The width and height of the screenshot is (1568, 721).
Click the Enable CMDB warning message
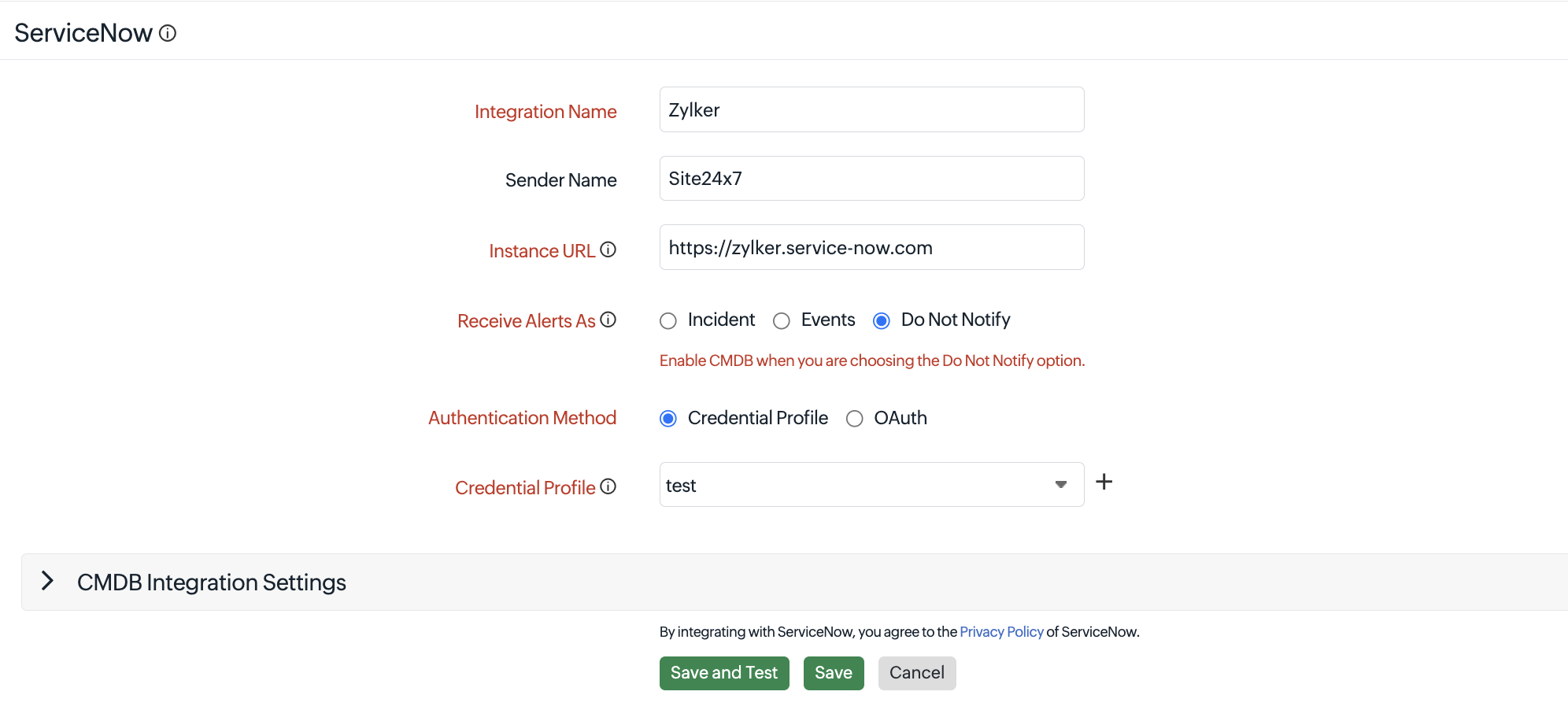[872, 360]
